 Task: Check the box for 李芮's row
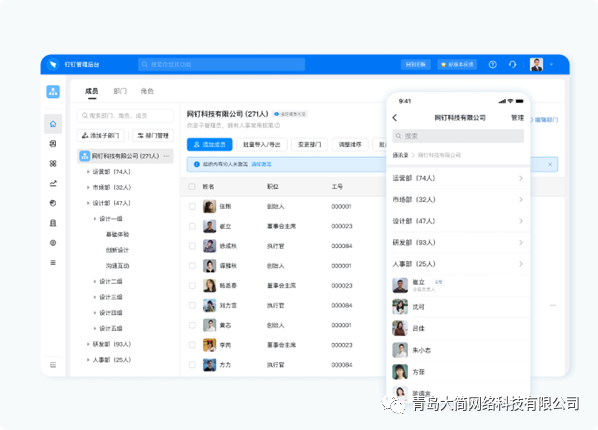click(x=192, y=345)
